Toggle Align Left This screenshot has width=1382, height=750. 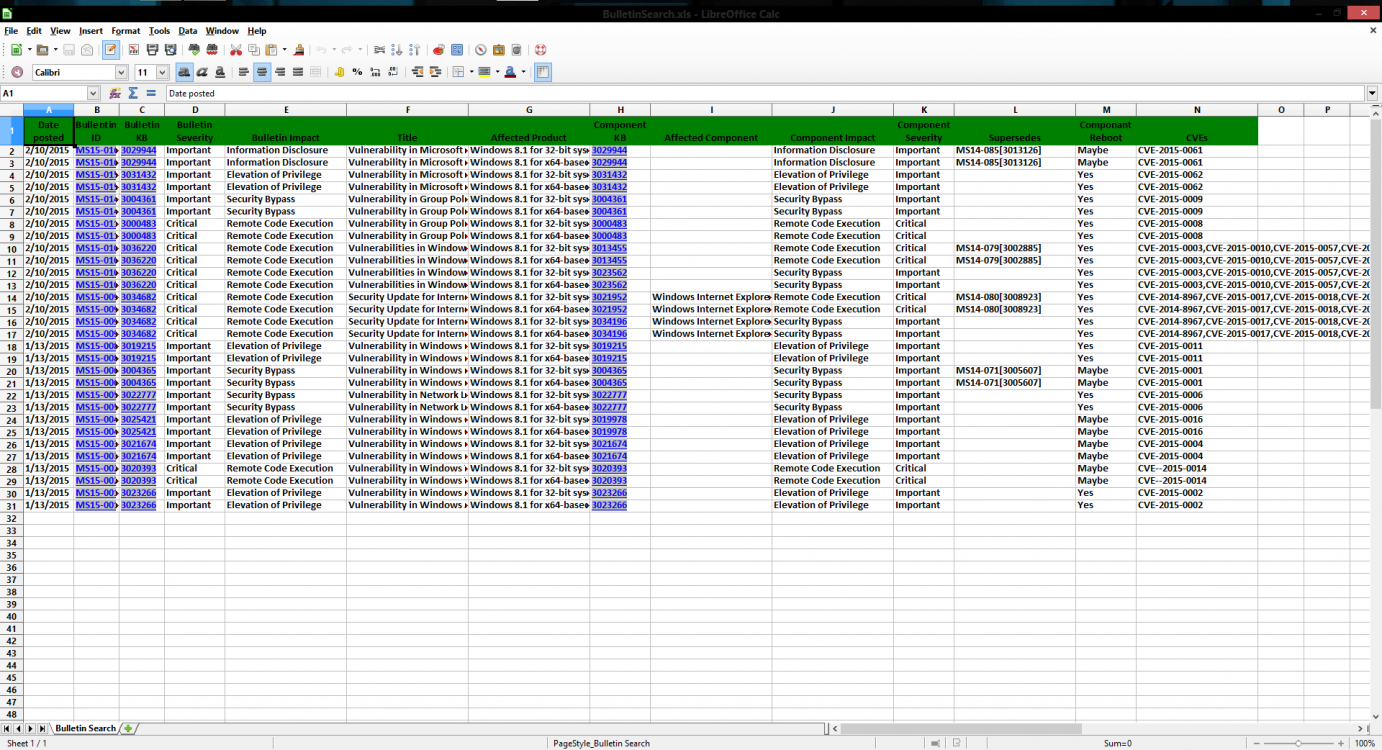point(244,72)
